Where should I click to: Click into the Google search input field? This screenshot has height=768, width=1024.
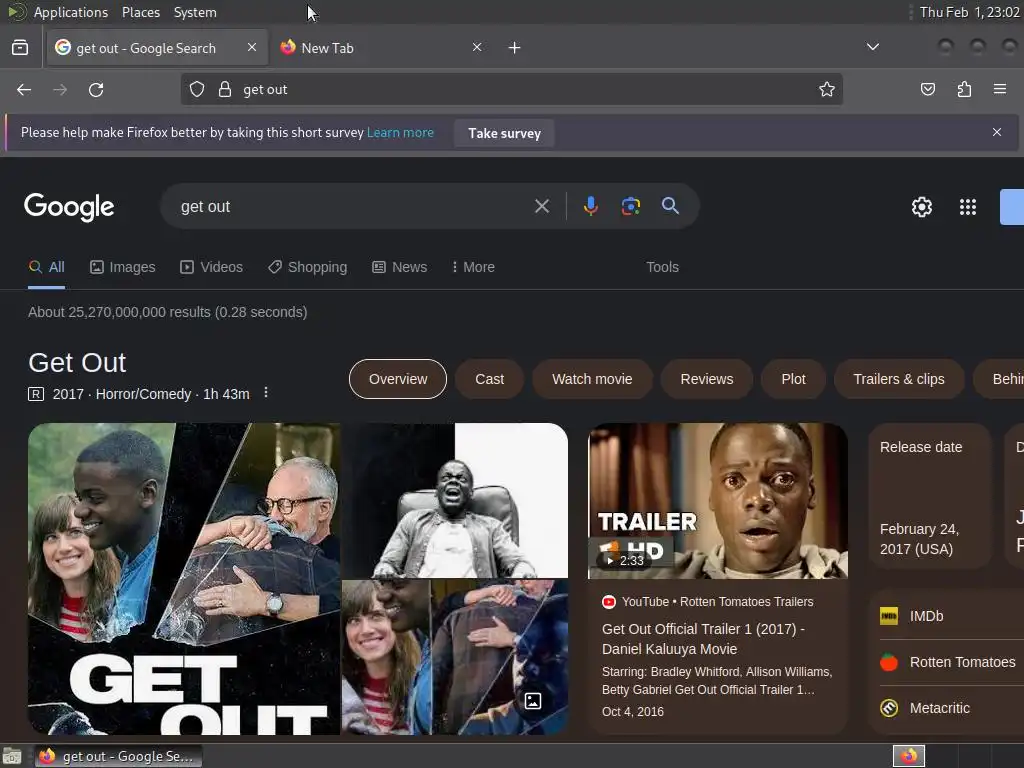coord(353,206)
